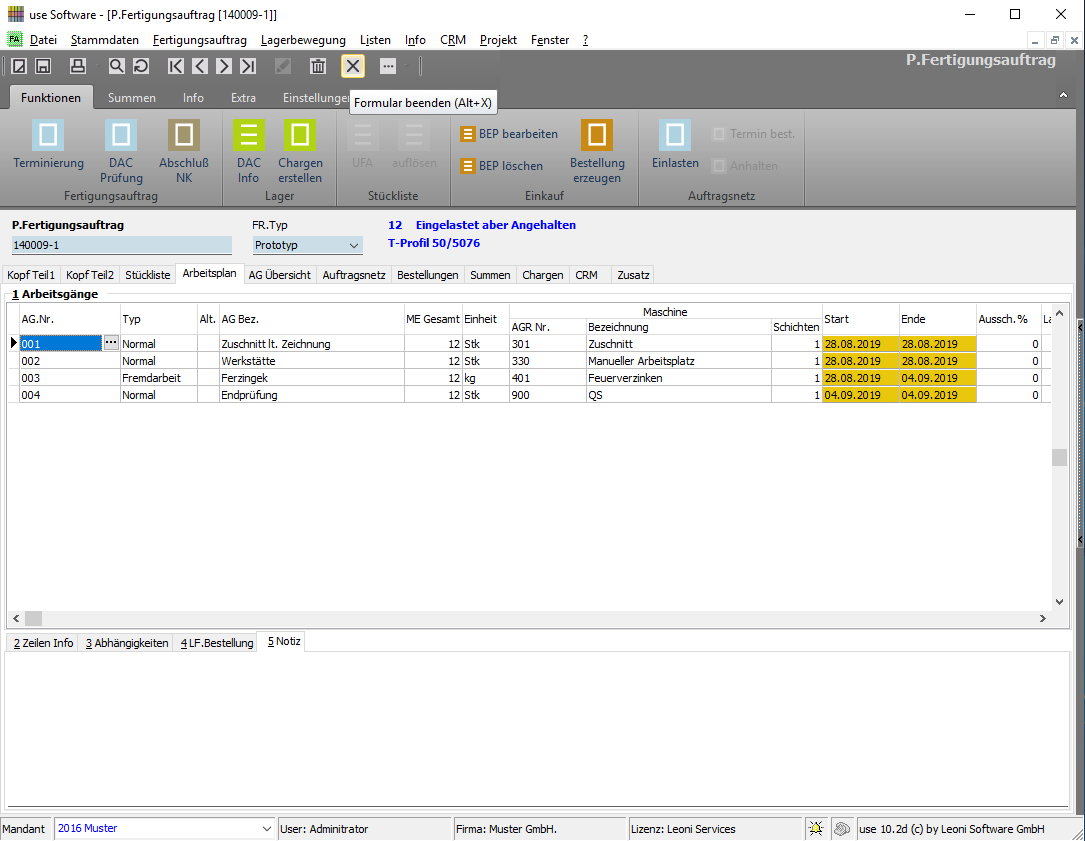Click the printer toolbar icon
The width and height of the screenshot is (1085, 841).
tap(78, 66)
